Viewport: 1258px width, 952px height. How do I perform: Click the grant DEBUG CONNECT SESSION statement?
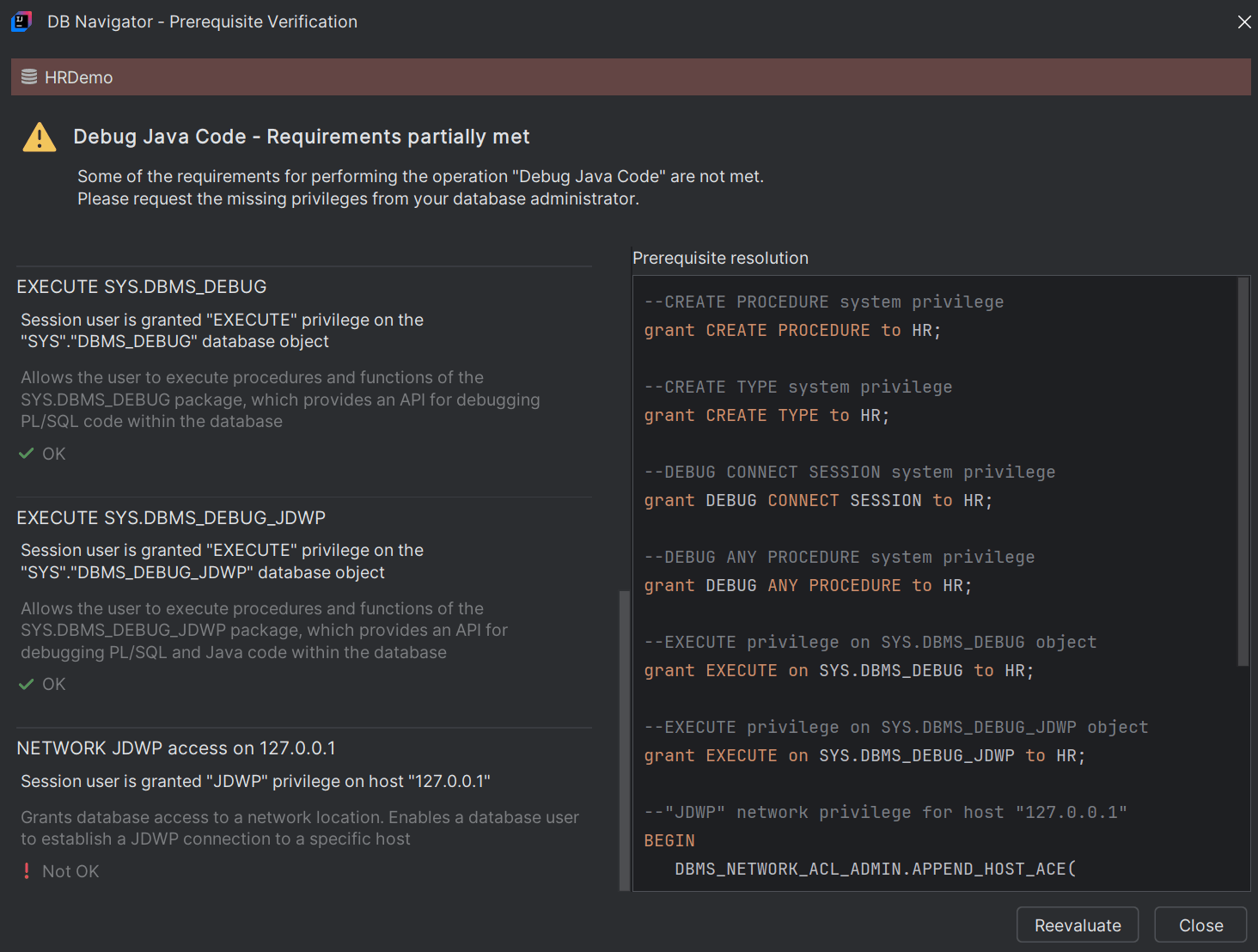coord(817,500)
